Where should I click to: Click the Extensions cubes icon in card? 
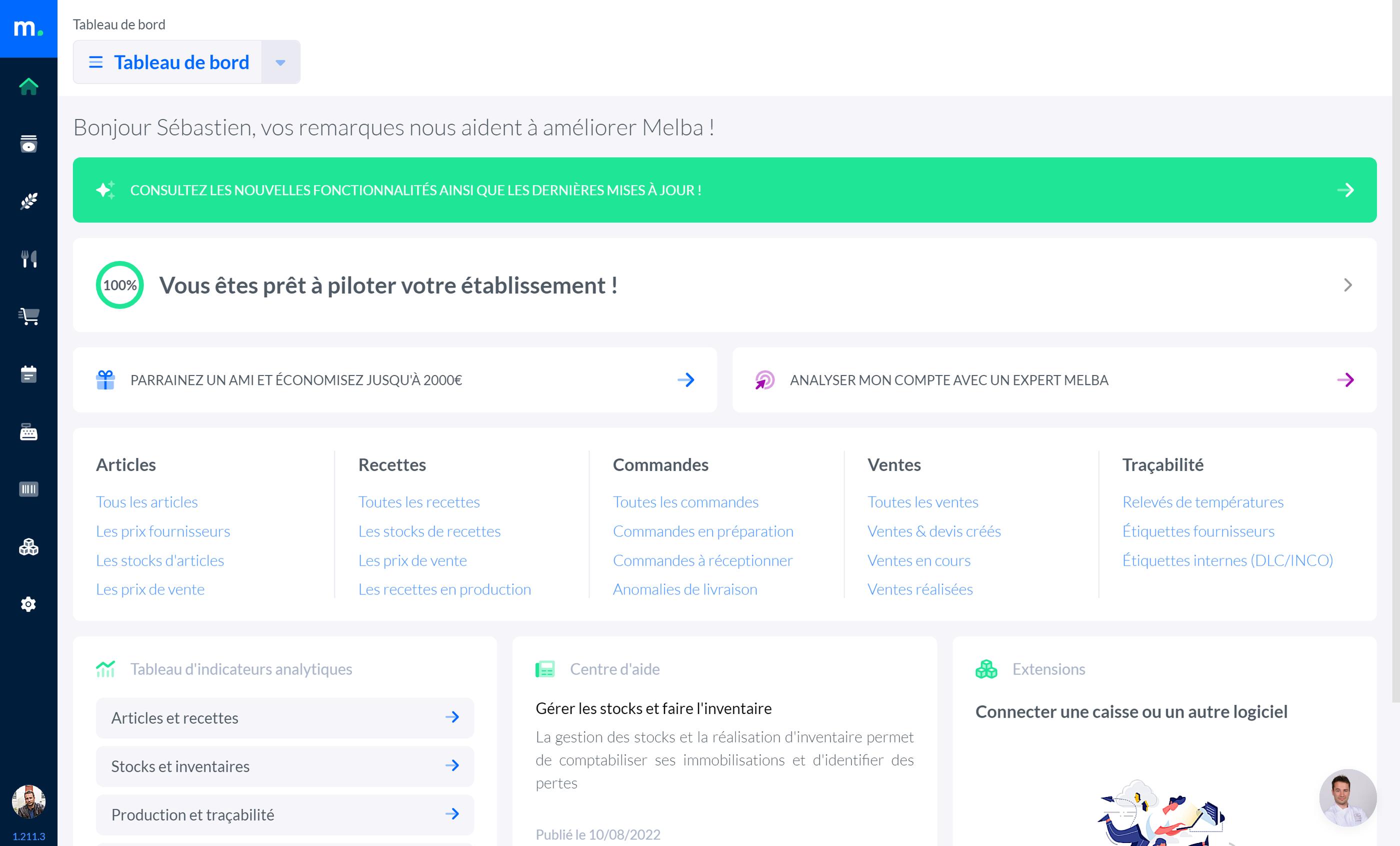[986, 668]
